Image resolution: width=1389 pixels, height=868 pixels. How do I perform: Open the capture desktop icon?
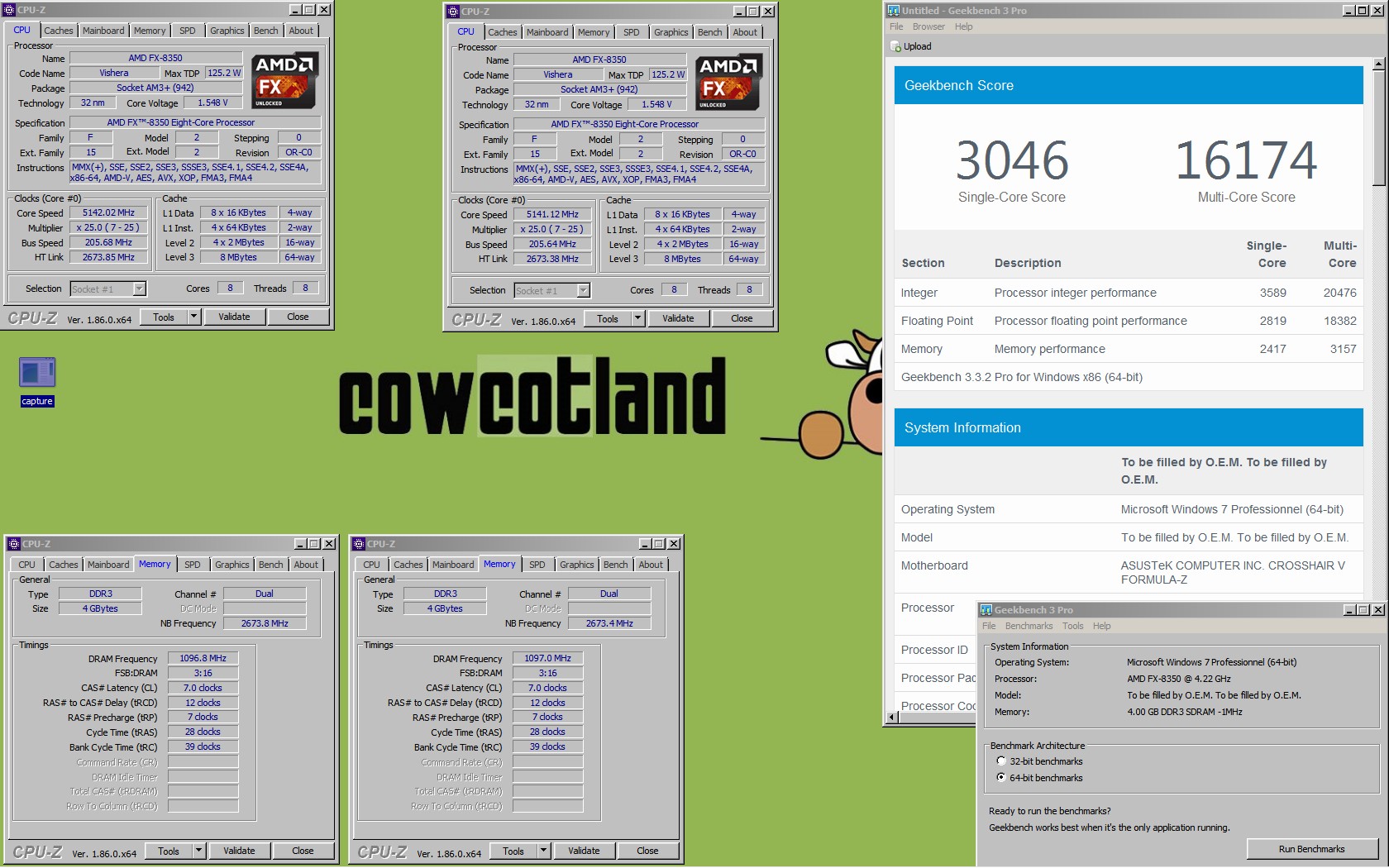37,381
